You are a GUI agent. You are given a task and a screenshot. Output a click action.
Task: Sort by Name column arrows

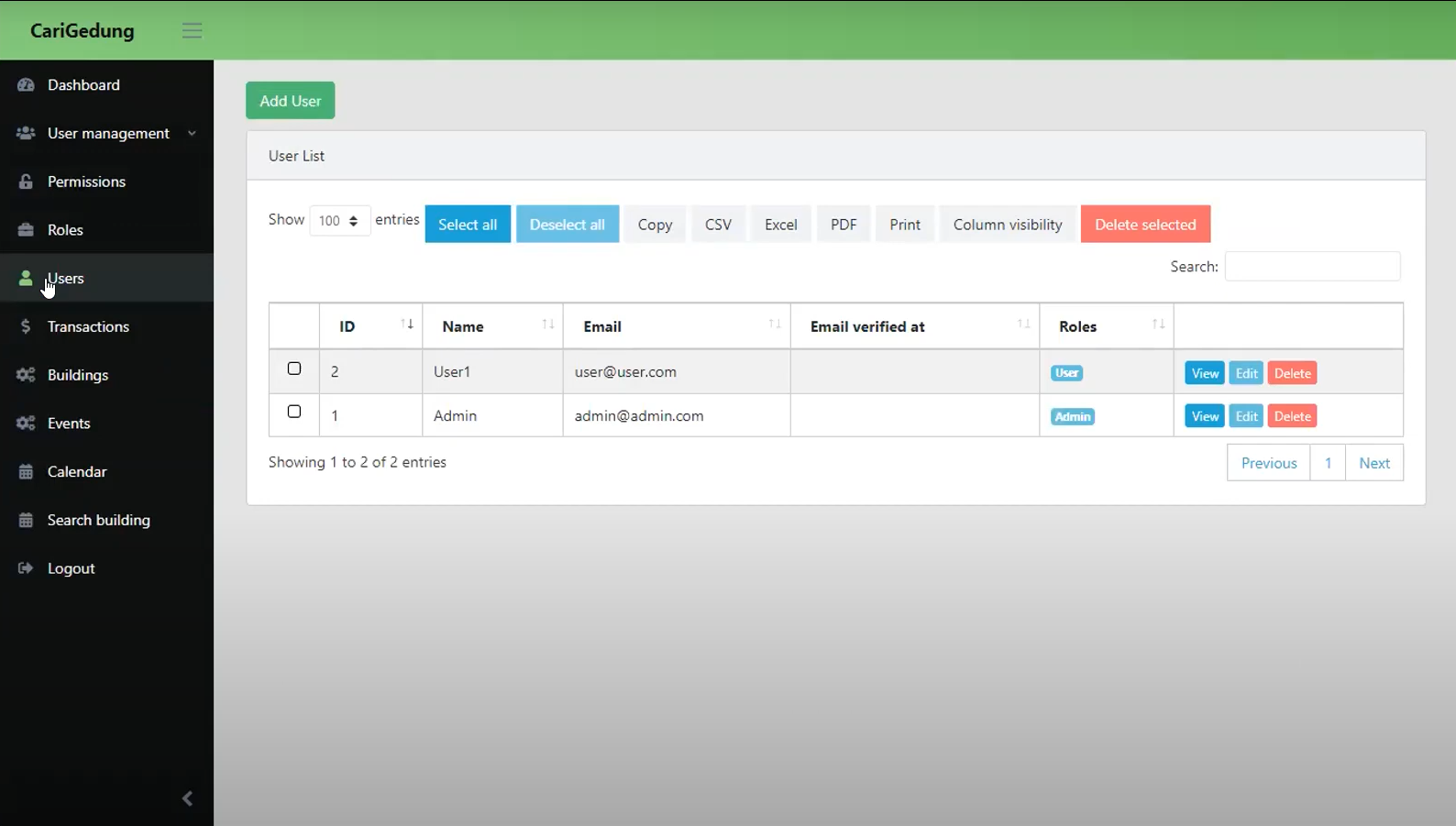(548, 325)
